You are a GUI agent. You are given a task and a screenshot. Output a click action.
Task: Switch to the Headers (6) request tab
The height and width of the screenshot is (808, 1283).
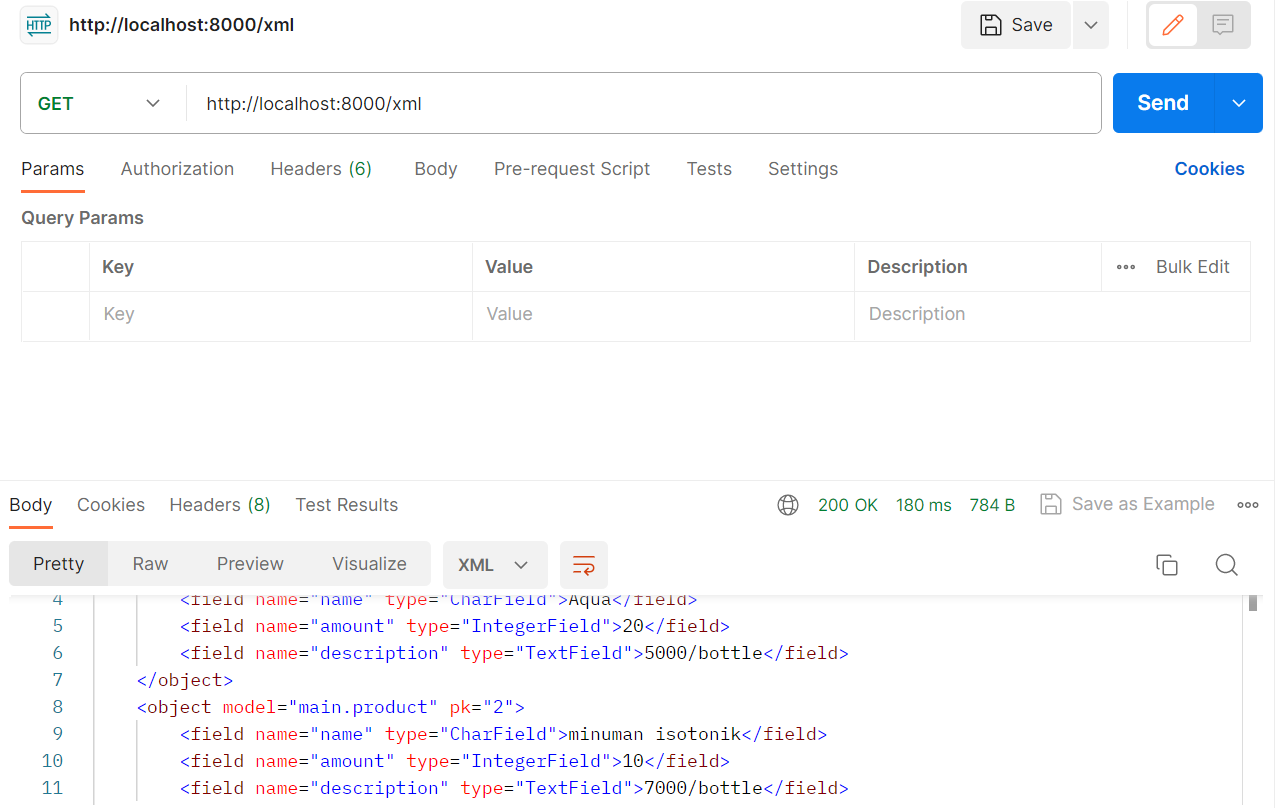tap(320, 168)
